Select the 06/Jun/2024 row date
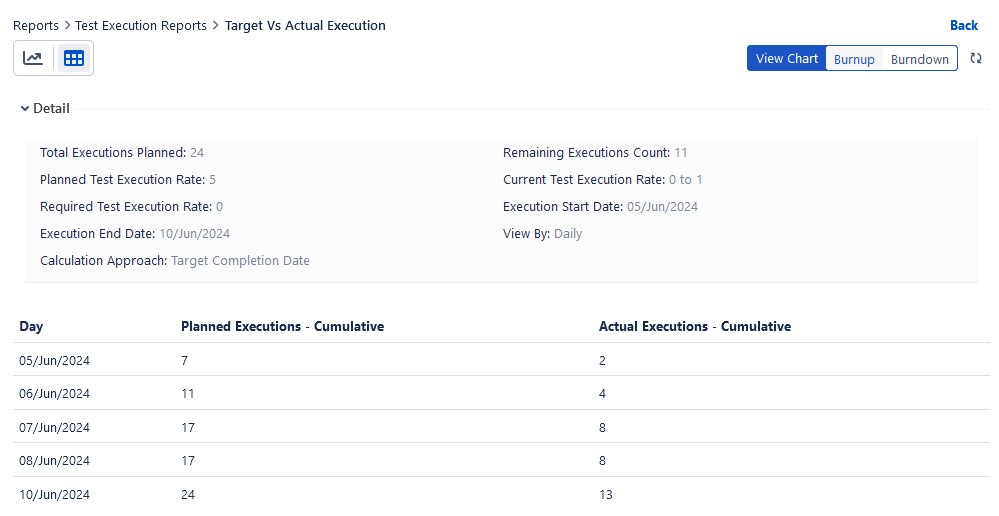This screenshot has height=516, width=999. [x=54, y=394]
